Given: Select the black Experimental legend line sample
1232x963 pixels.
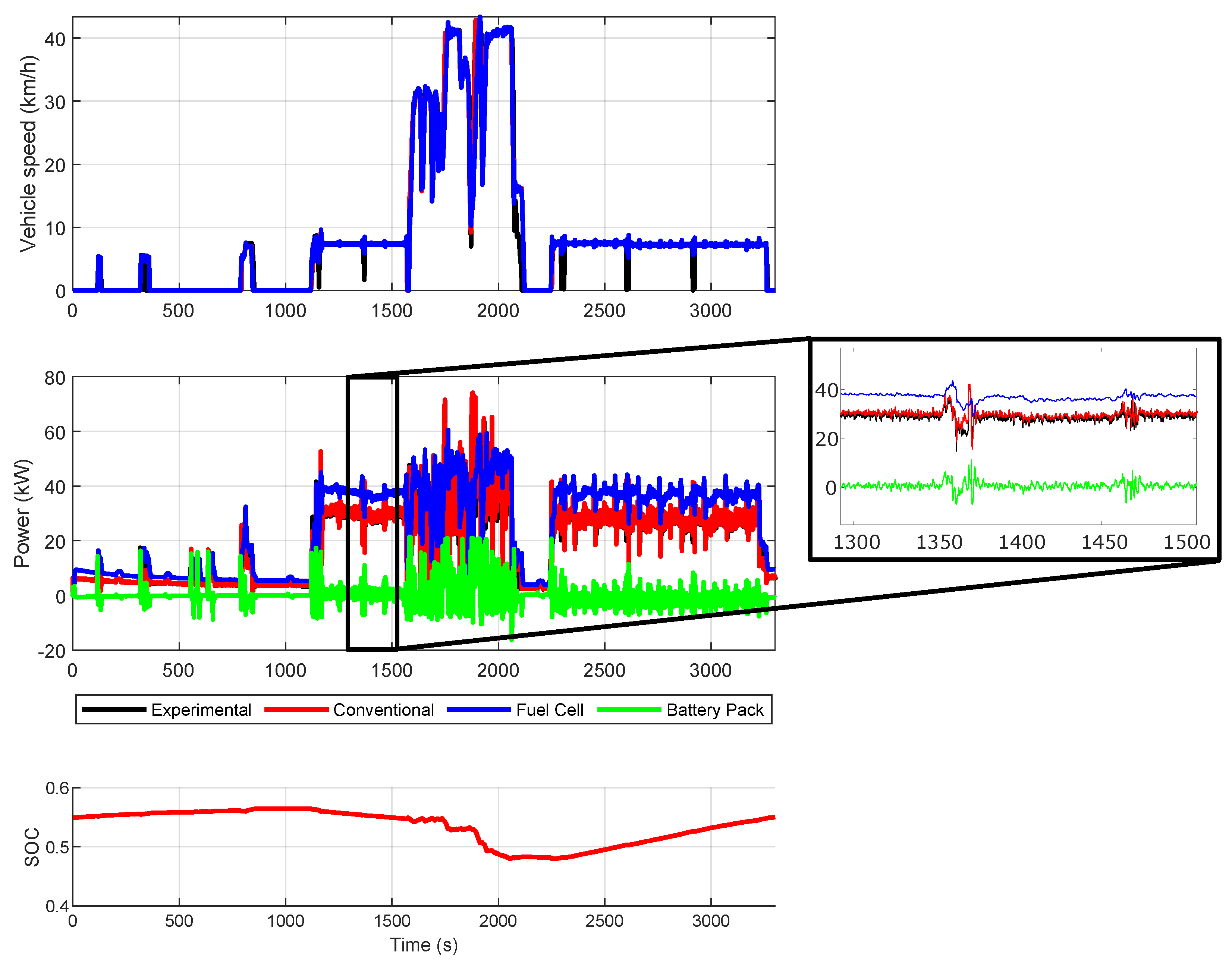Looking at the screenshot, I should click(x=114, y=710).
